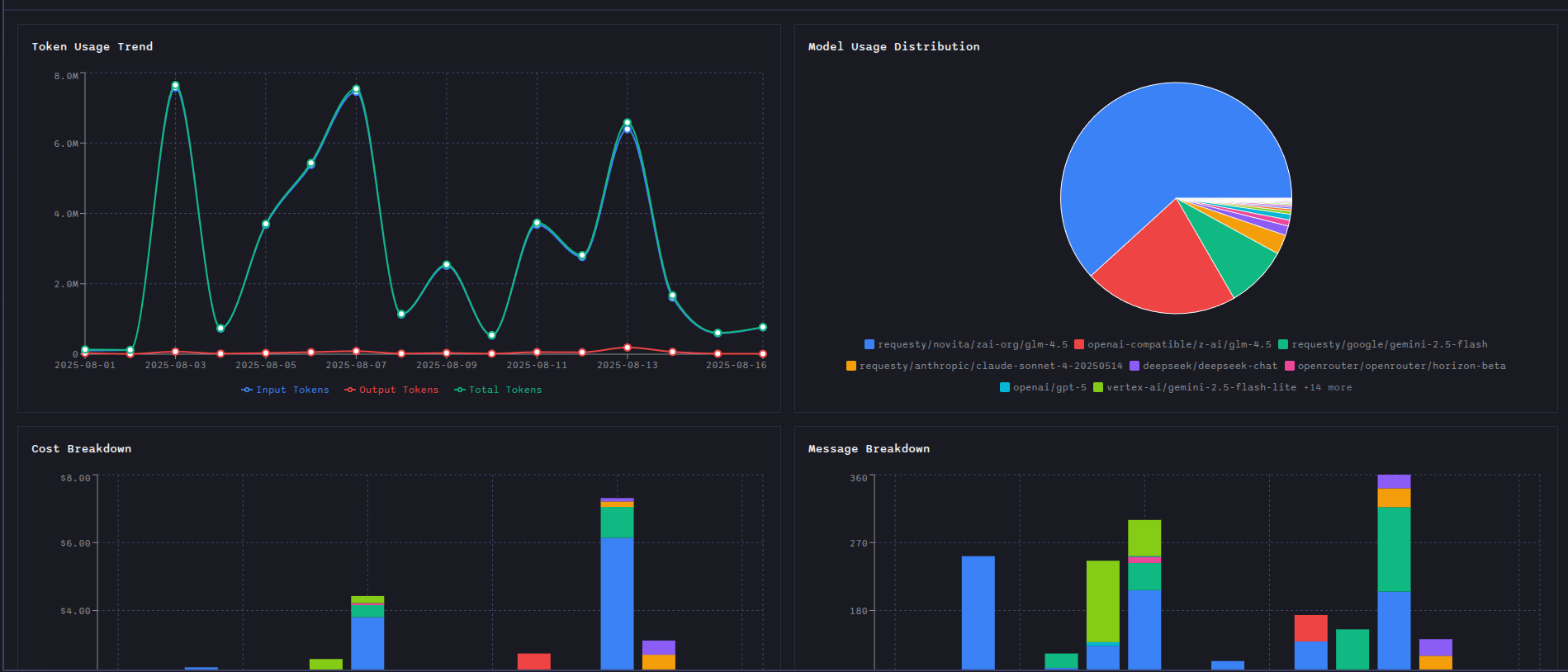Click the '2025-08-16' x-axis date
The height and width of the screenshot is (672, 1568).
click(x=737, y=365)
